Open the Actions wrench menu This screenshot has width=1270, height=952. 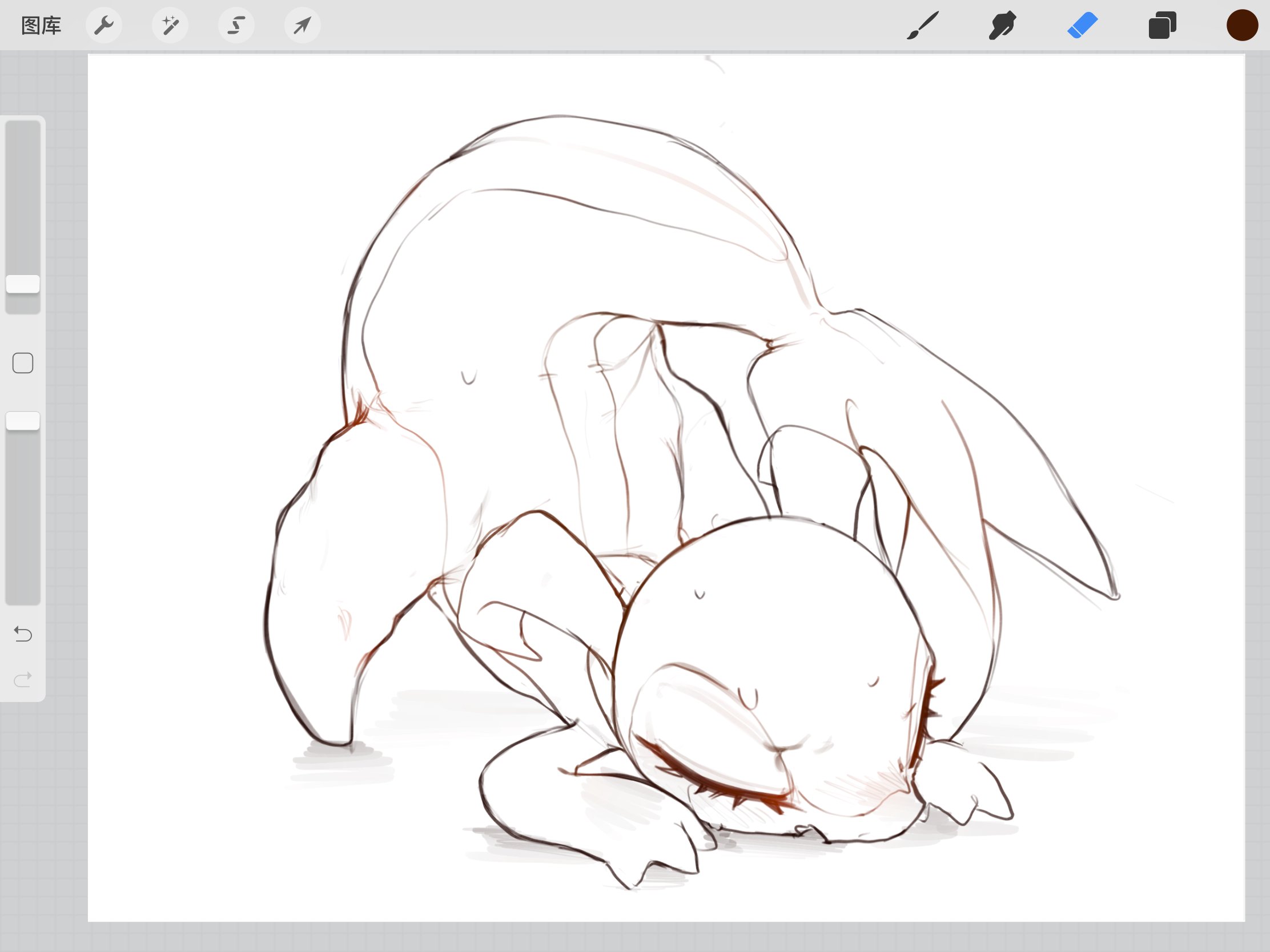(104, 26)
